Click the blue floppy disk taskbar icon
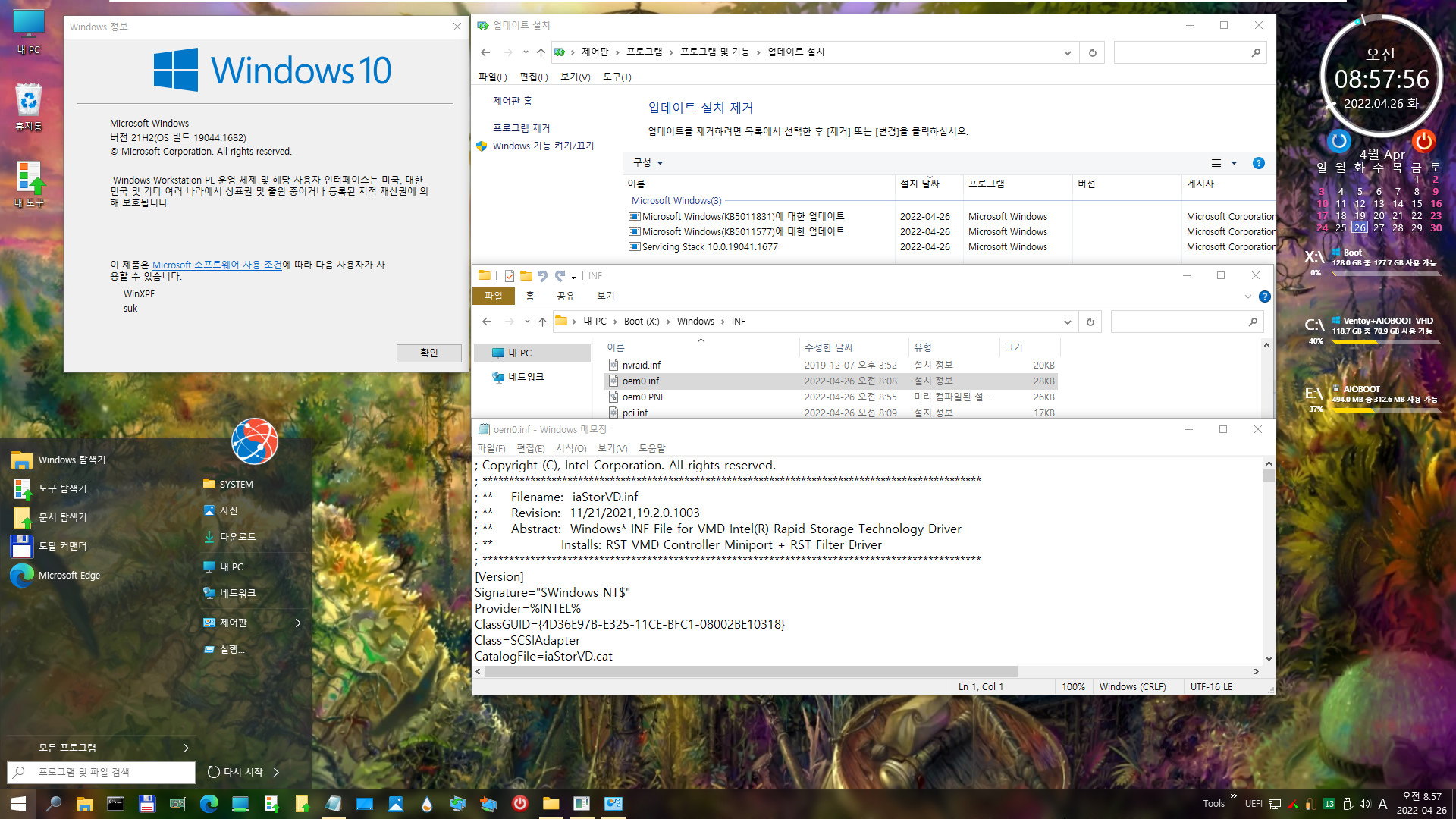 [146, 803]
